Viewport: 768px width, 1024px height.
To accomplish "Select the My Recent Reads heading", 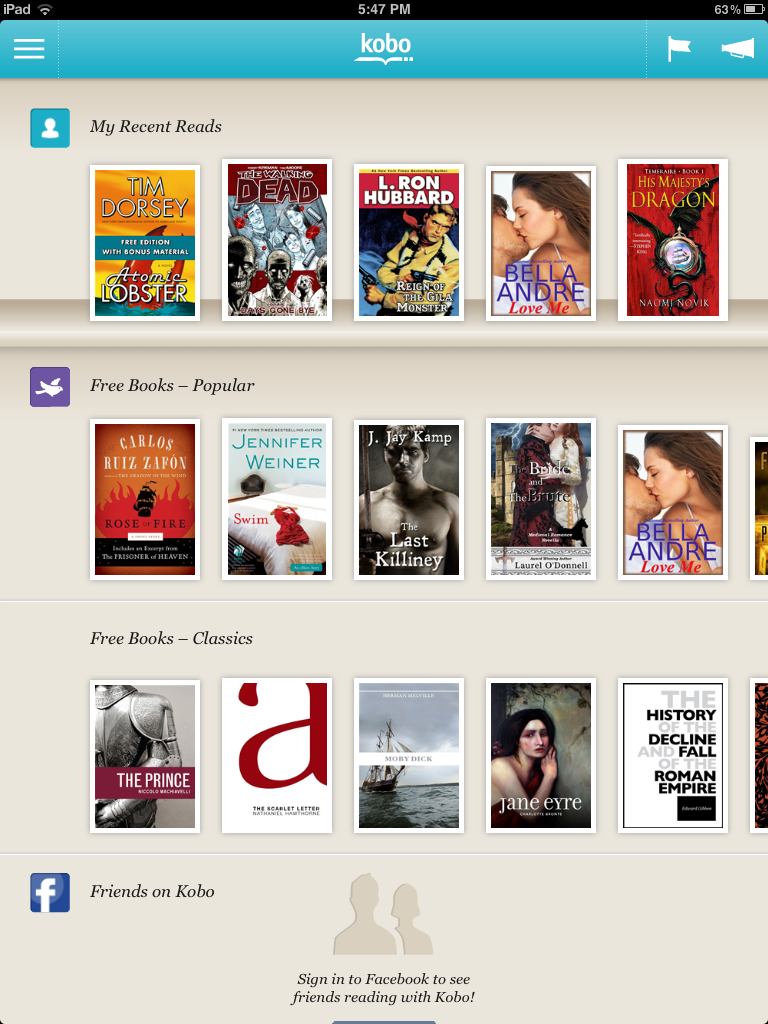I will tap(155, 127).
